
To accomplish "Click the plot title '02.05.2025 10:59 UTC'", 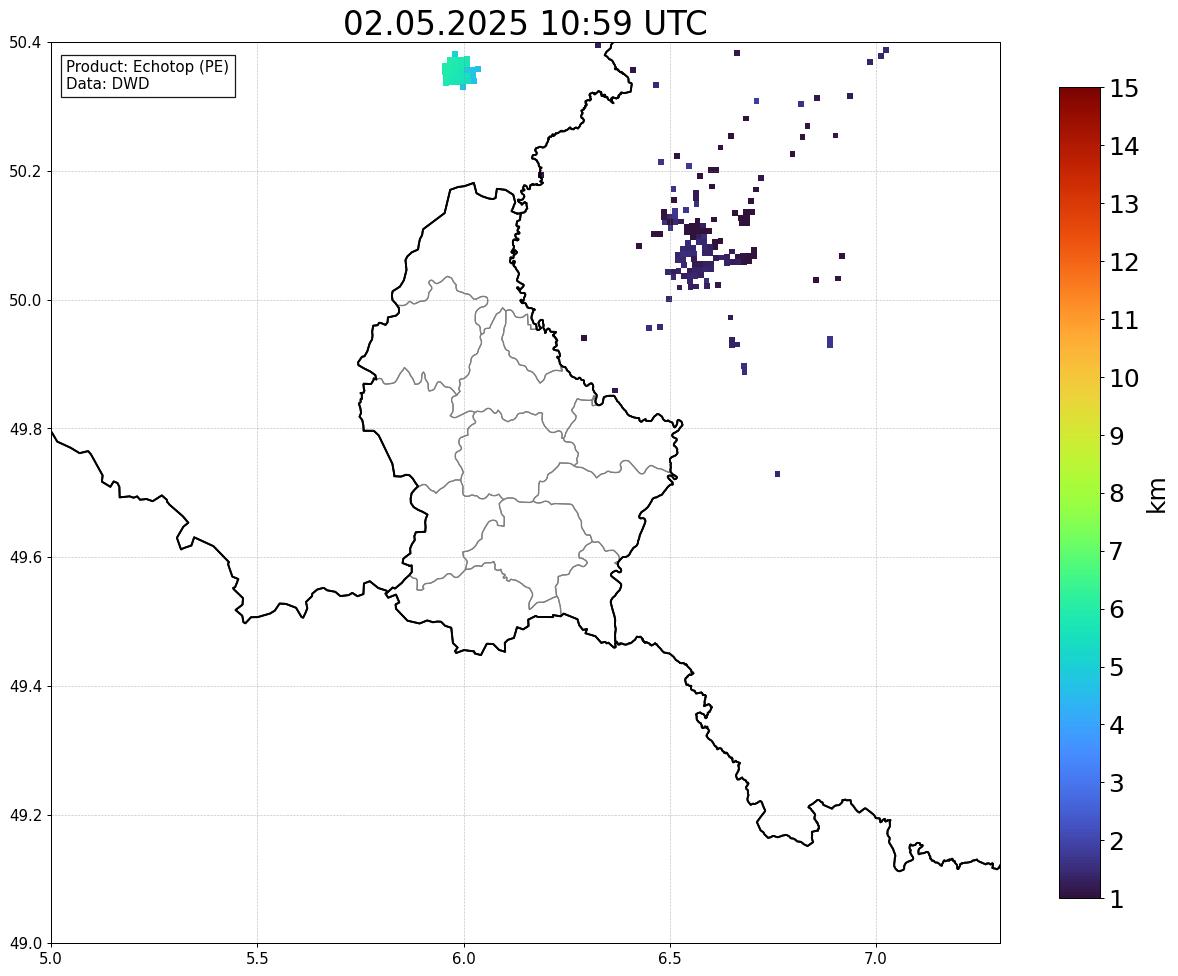I will 525,23.
